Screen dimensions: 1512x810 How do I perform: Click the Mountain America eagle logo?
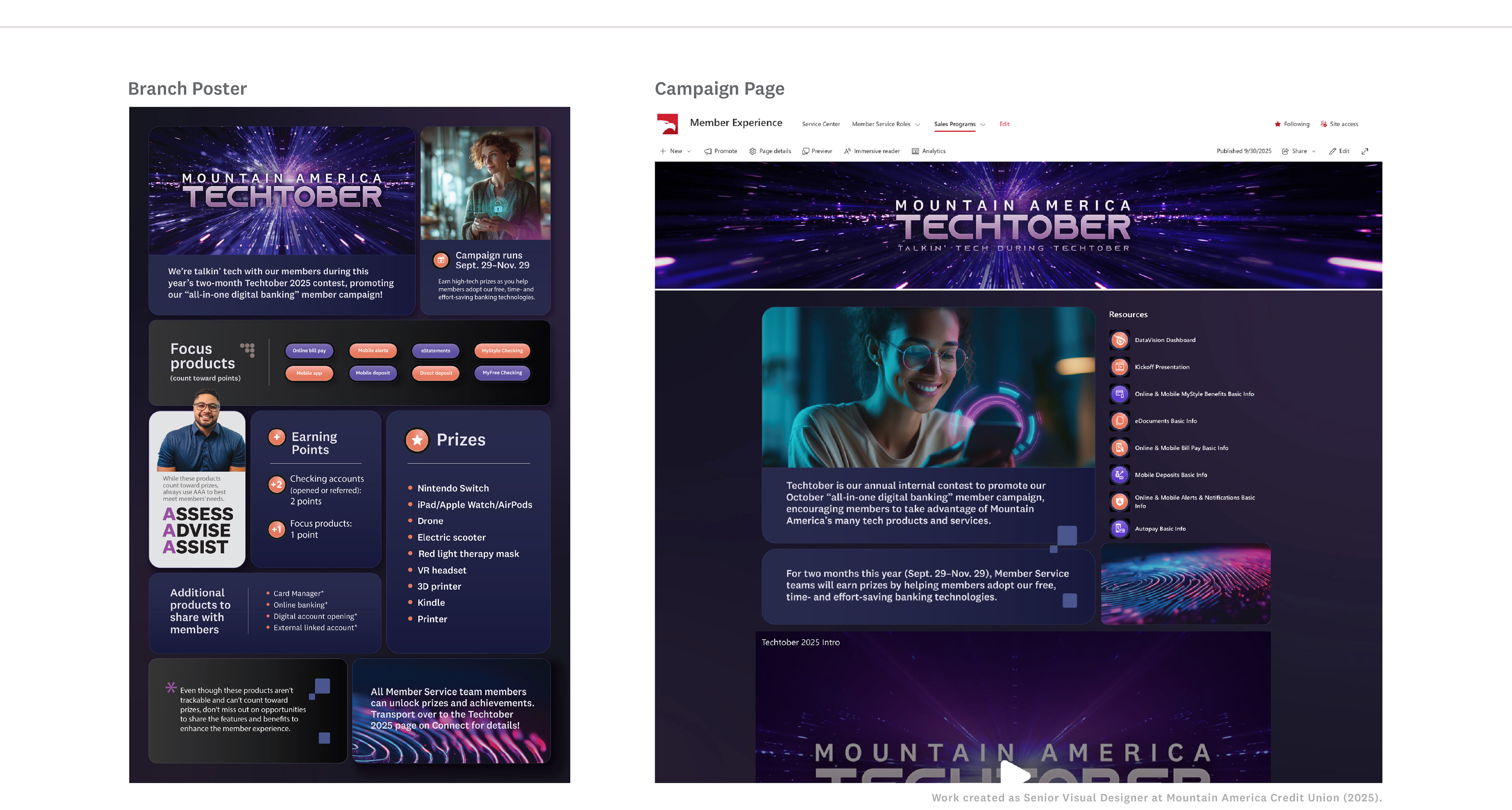coord(667,124)
